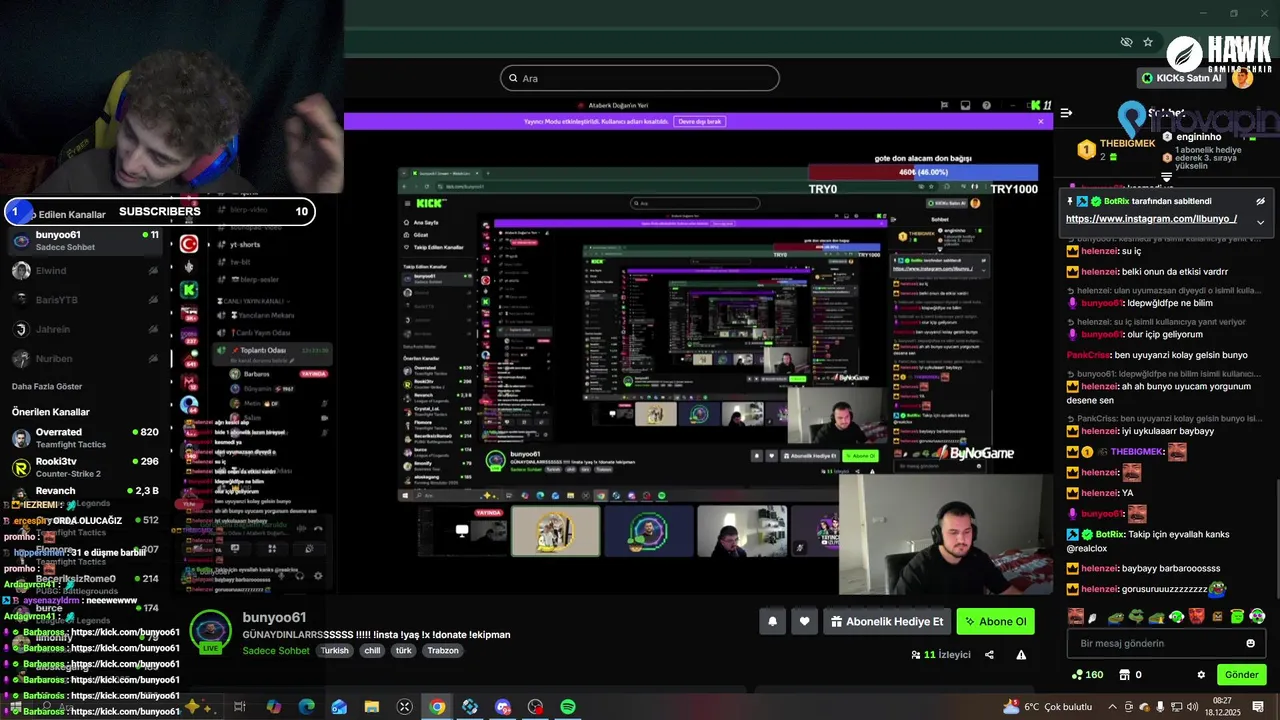Open the taskbar clock showing 08:27
Viewport: 1280px width, 720px height.
click(1222, 706)
